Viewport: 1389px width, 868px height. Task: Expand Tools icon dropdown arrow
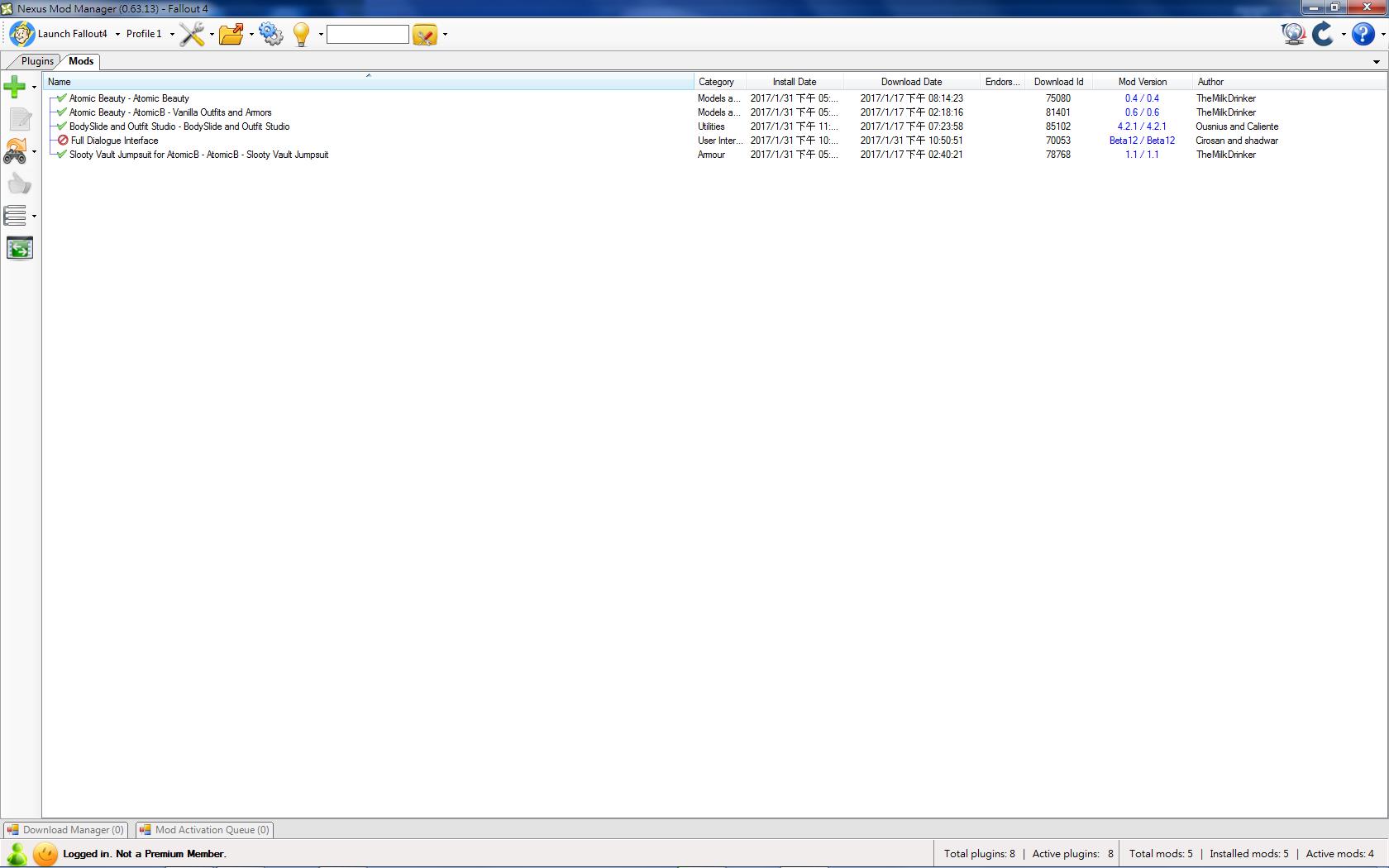tap(212, 35)
